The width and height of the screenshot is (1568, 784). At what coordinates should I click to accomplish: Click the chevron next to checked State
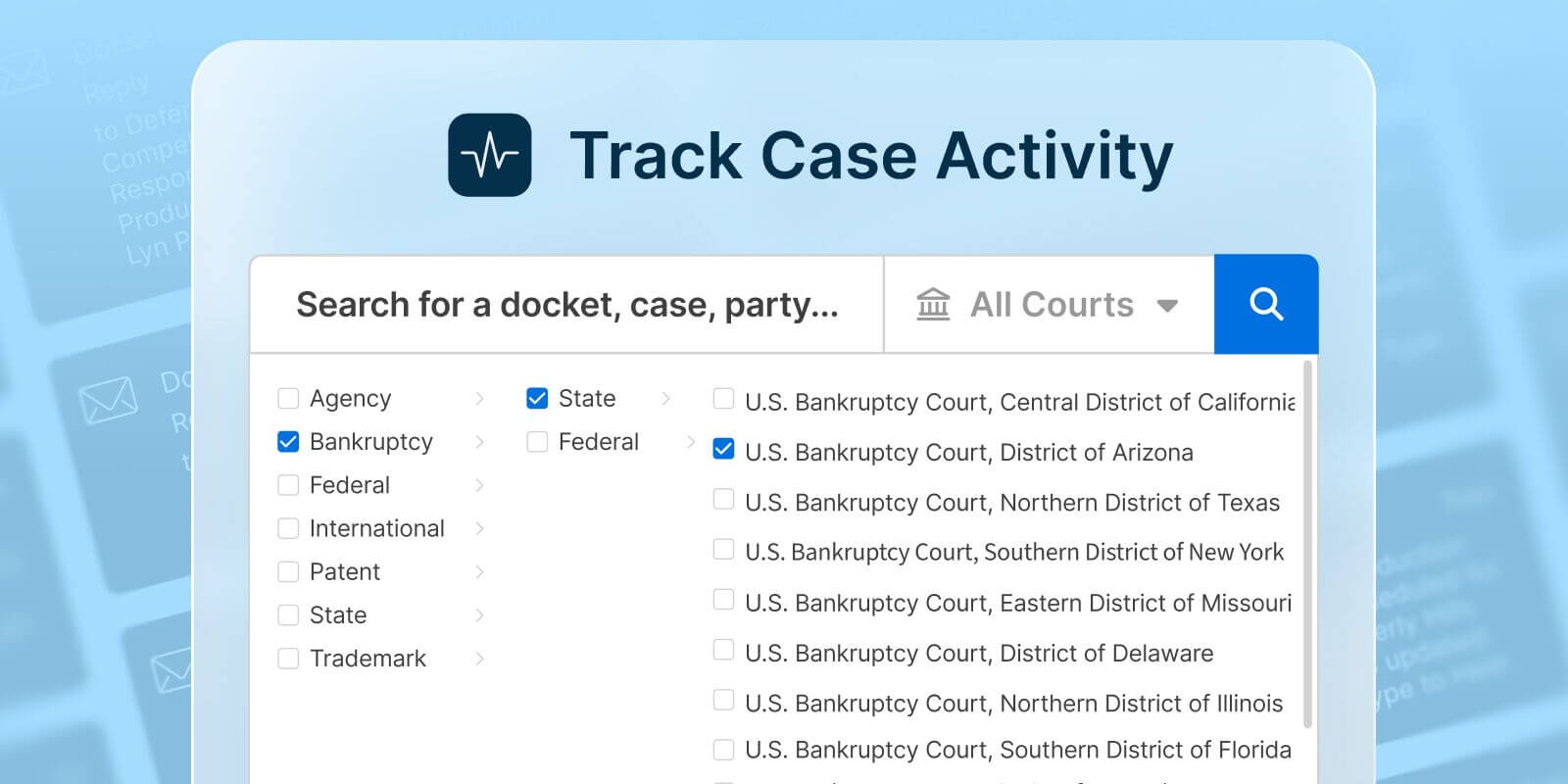[x=666, y=398]
